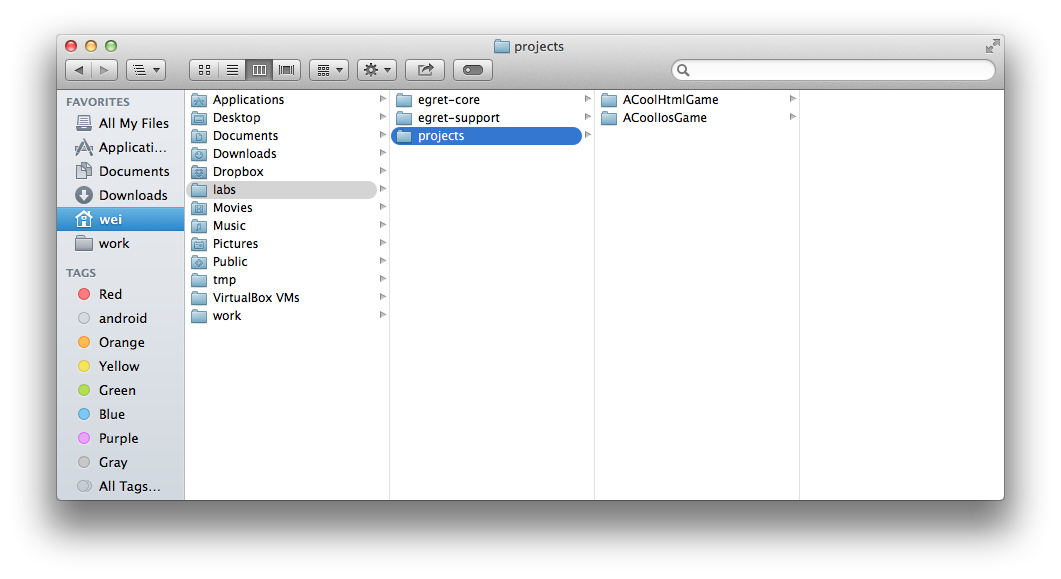The width and height of the screenshot is (1061, 579).
Task: Show All Tags in sidebar
Action: click(119, 486)
